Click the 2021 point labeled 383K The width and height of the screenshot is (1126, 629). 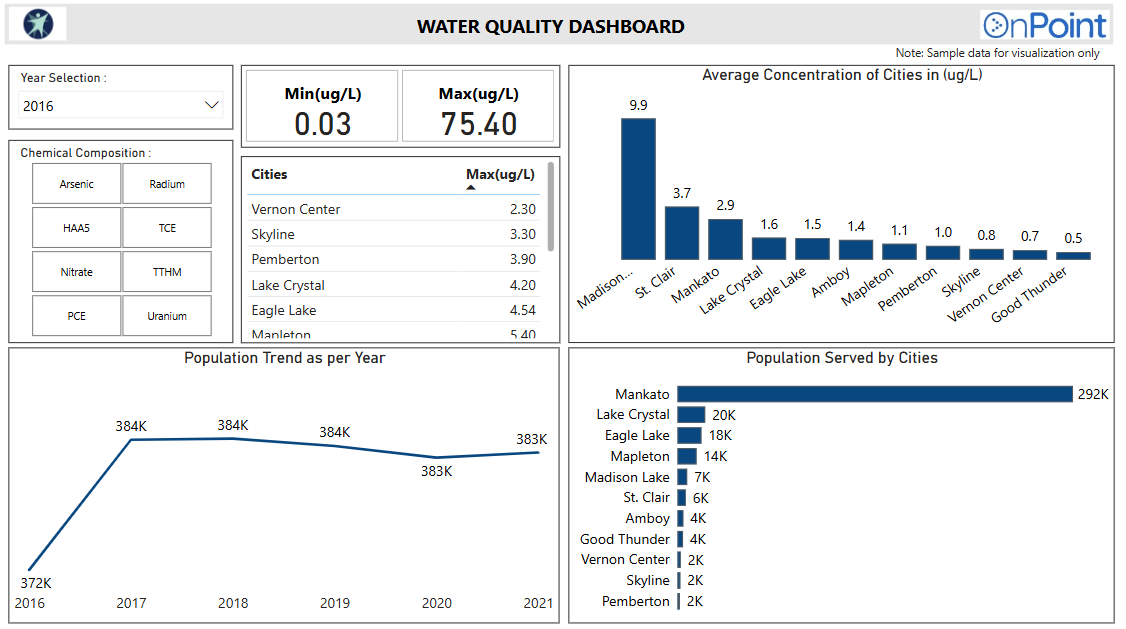coord(539,452)
